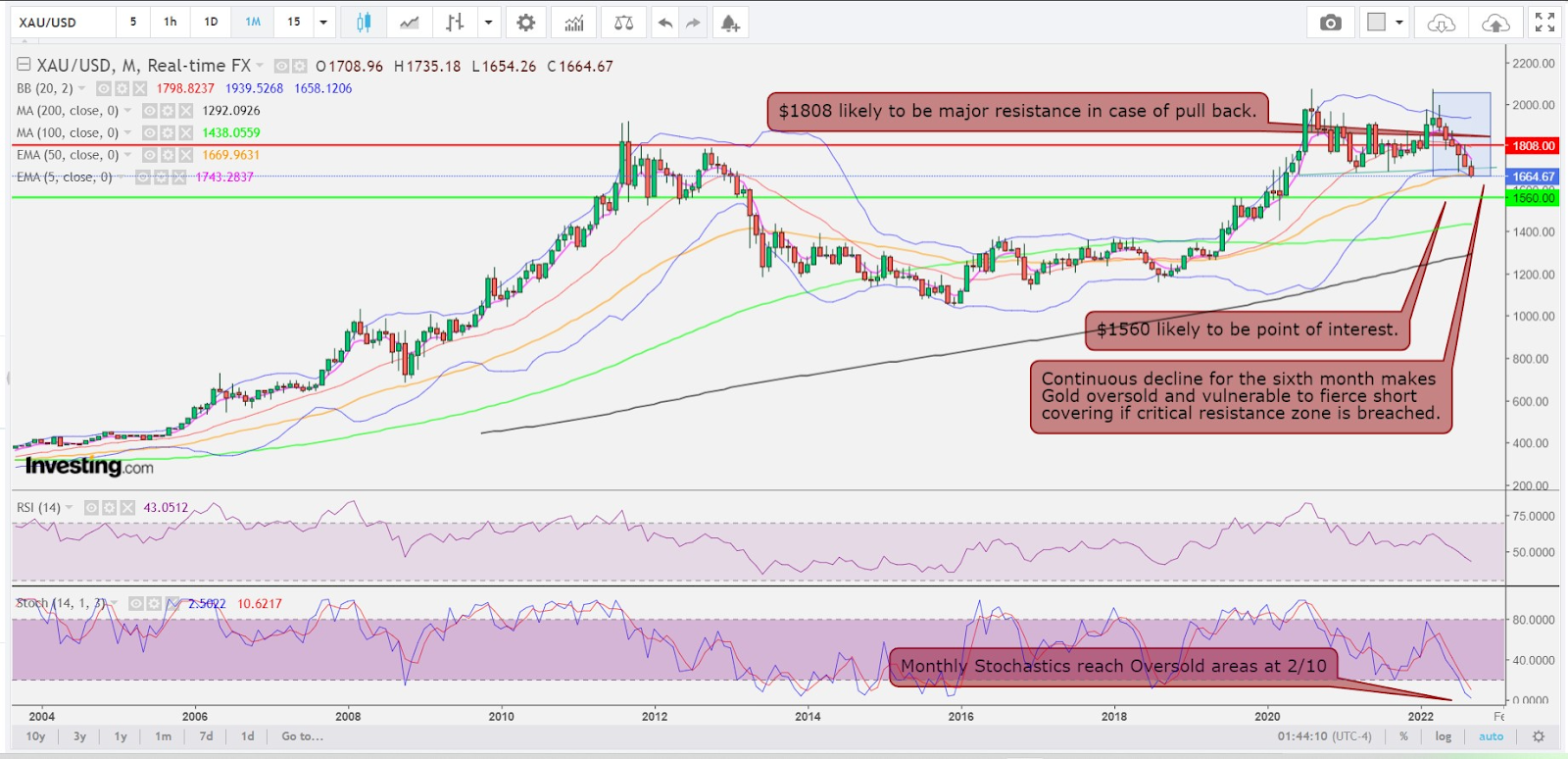This screenshot has height=759, width=1568.
Task: Toggle visibility of XAU/USD main series
Action: pyautogui.click(x=281, y=66)
